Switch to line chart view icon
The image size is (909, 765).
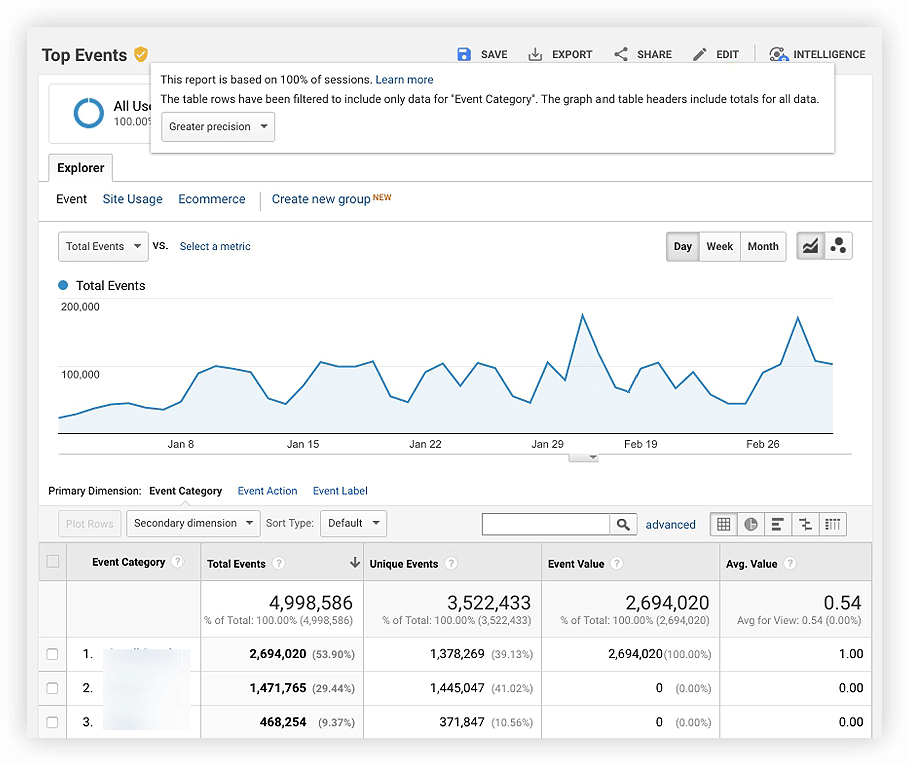(x=810, y=246)
